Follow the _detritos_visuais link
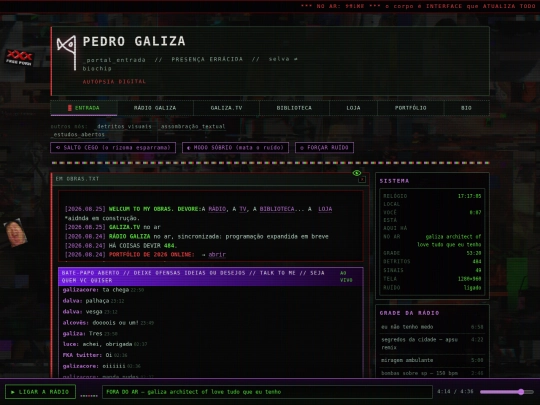This screenshot has height=405, width=540. click(x=123, y=126)
